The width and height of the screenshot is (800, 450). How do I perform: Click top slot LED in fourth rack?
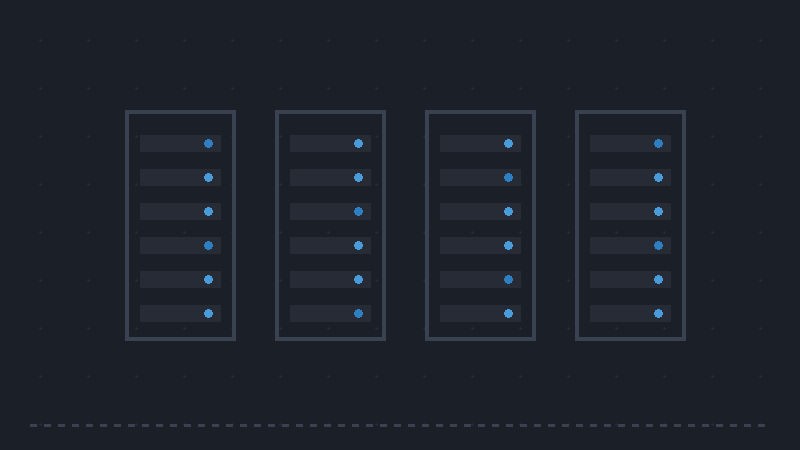tap(659, 143)
